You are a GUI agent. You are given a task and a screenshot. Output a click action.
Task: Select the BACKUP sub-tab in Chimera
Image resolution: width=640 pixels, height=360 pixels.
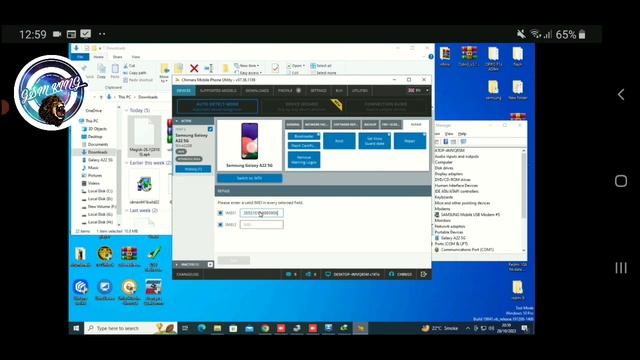(370, 124)
